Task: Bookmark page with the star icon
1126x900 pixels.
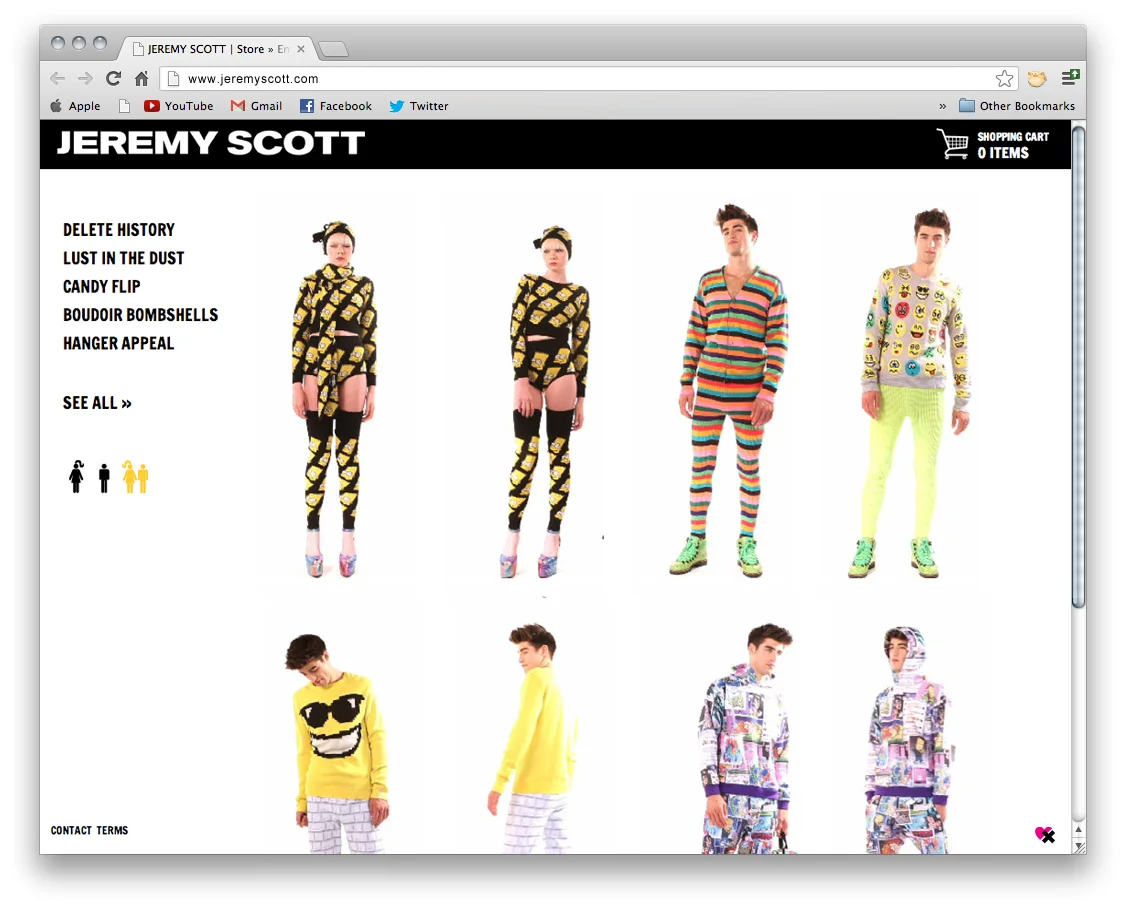Action: (x=1005, y=78)
